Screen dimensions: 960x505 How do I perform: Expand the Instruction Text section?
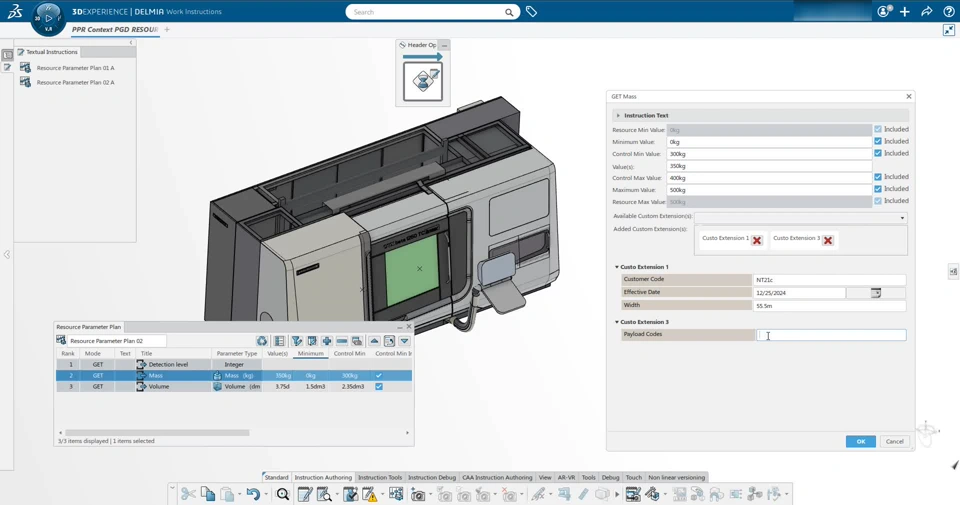tap(618, 116)
